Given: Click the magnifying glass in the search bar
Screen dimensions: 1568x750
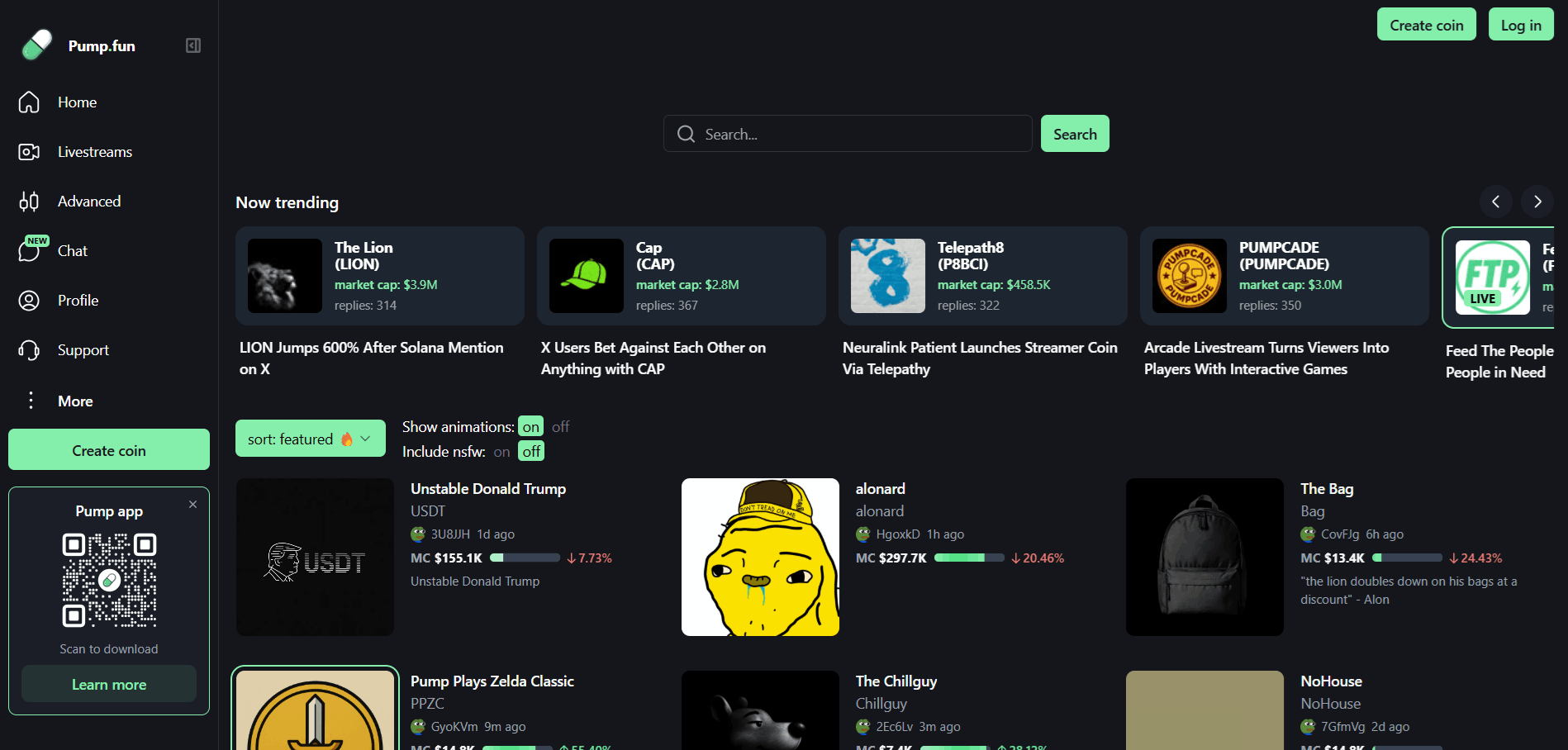Looking at the screenshot, I should tap(686, 133).
